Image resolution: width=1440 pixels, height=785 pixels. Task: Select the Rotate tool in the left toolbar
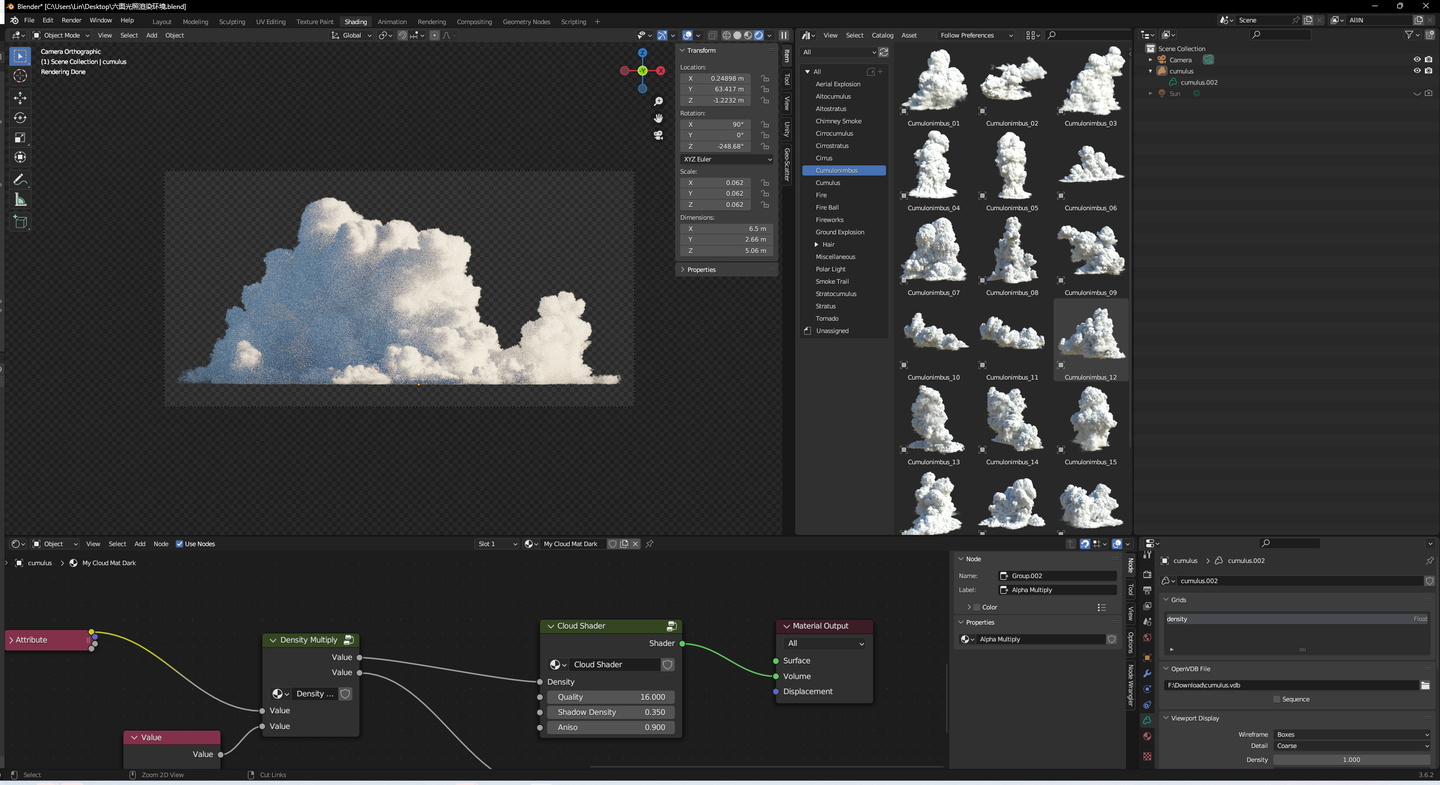(x=20, y=118)
